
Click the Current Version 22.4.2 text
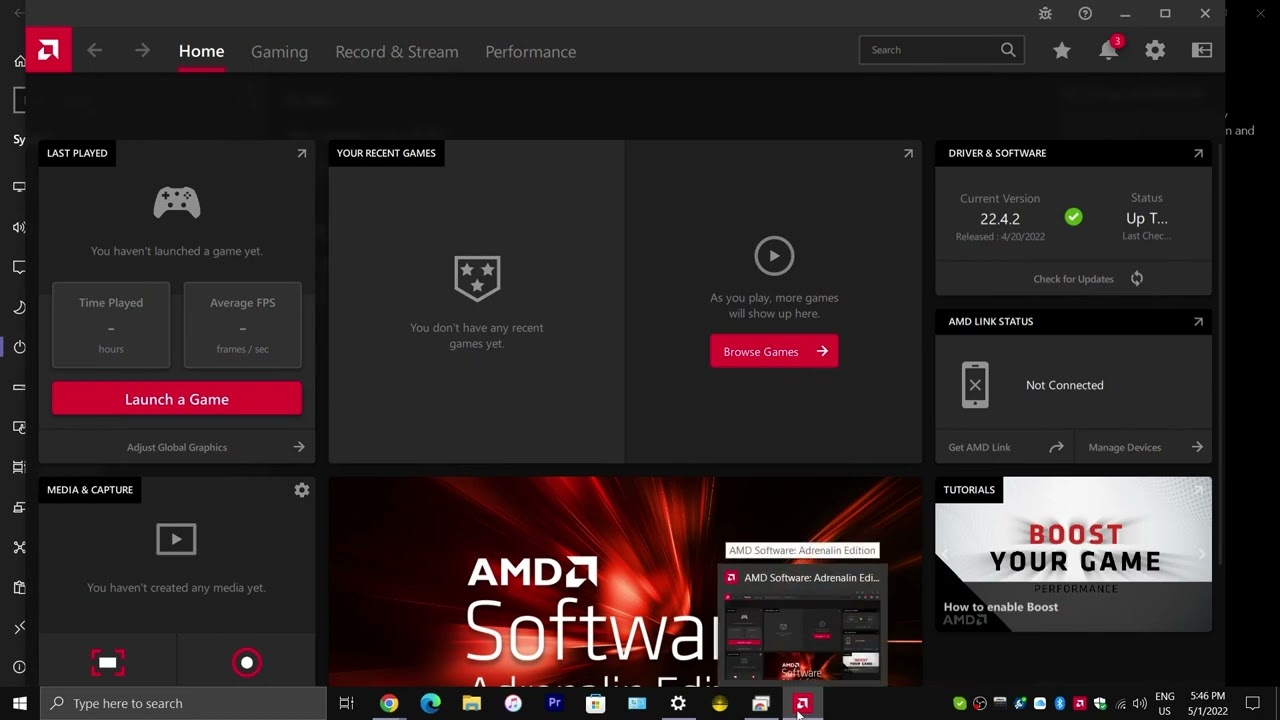pyautogui.click(x=1000, y=218)
